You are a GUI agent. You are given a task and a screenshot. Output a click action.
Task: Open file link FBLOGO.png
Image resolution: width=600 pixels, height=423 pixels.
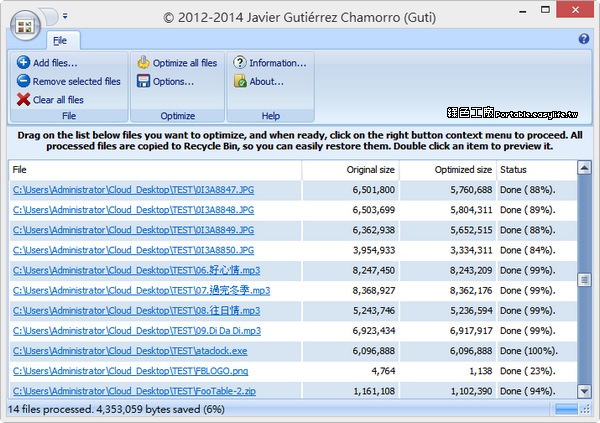point(130,371)
